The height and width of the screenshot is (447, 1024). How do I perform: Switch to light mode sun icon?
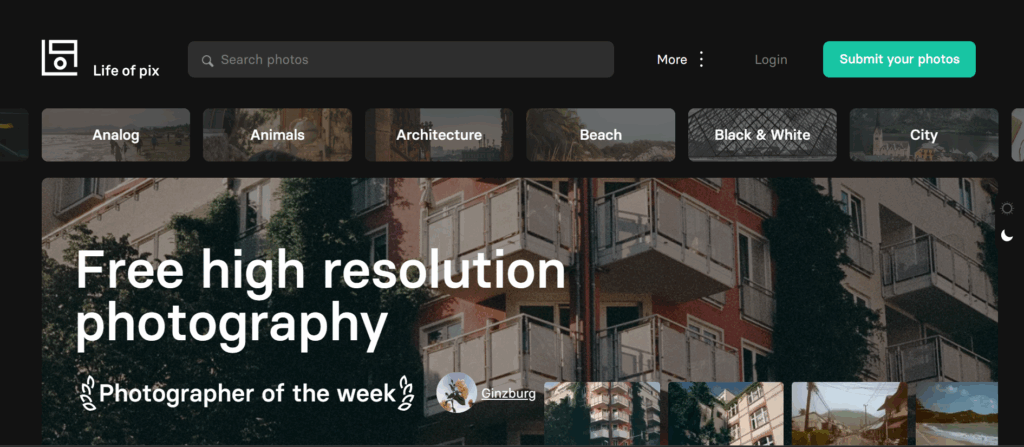coord(1007,208)
